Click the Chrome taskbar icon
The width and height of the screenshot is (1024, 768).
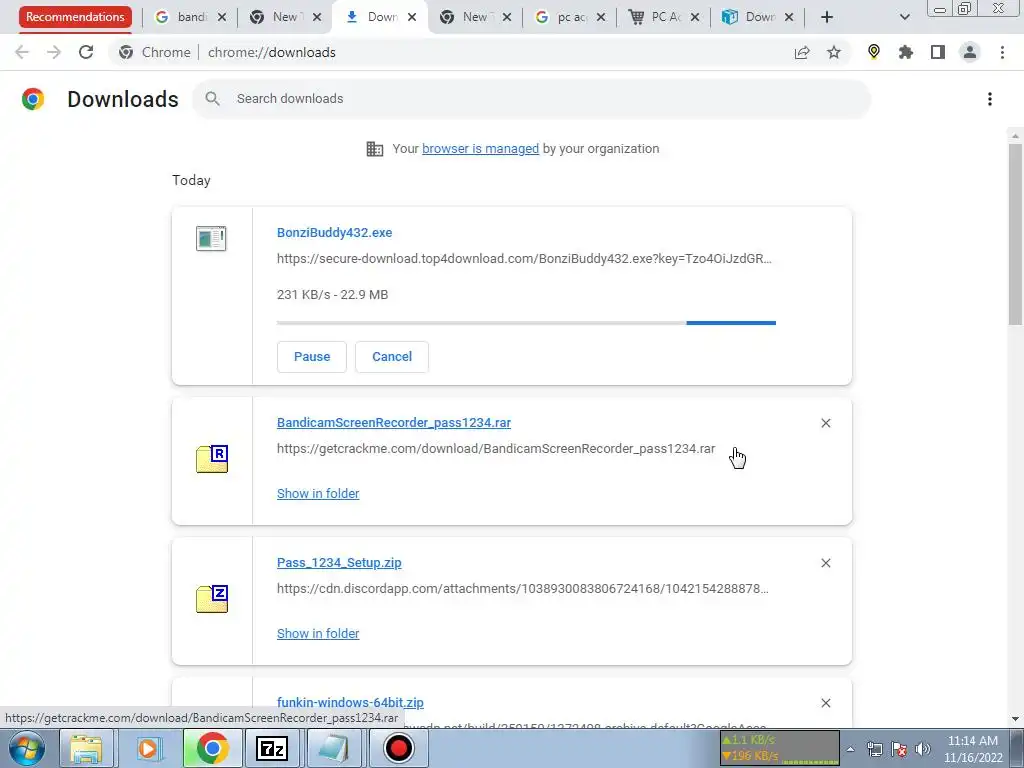tap(211, 748)
